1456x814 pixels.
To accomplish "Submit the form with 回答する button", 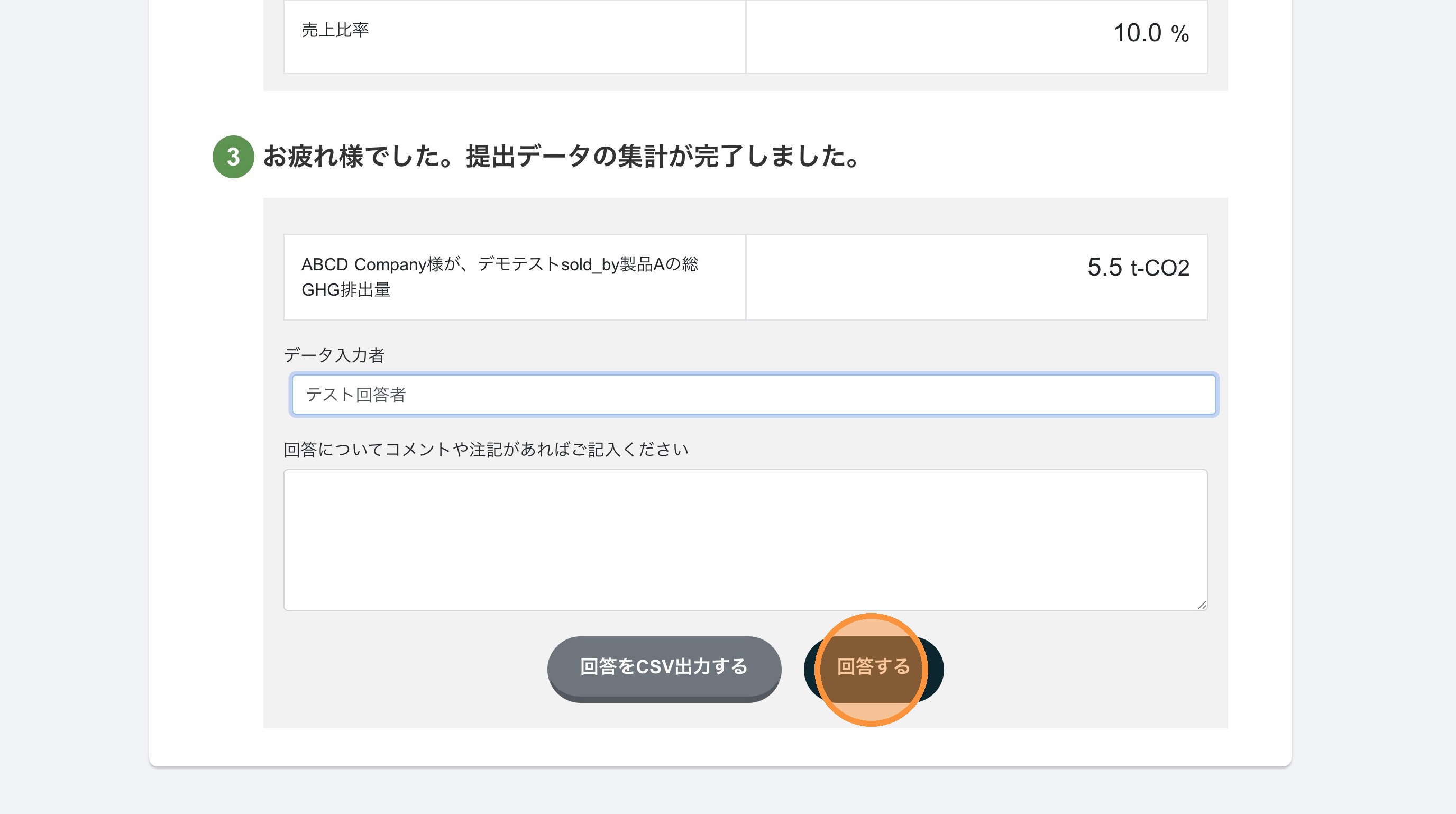I will [x=873, y=668].
